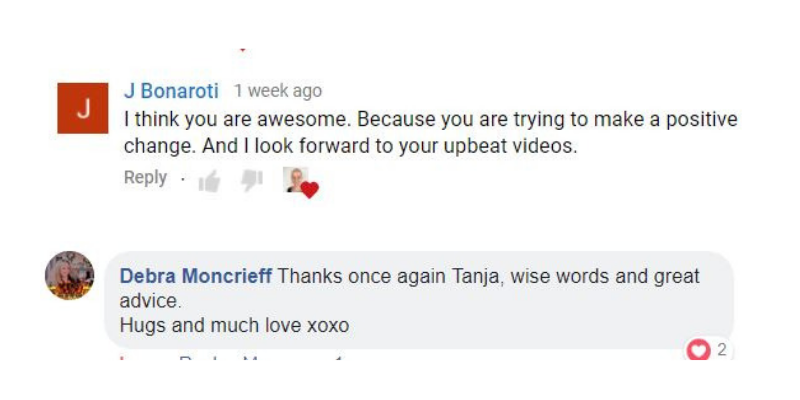
Task: Click the "1 week ago" timestamp
Action: click(x=278, y=91)
